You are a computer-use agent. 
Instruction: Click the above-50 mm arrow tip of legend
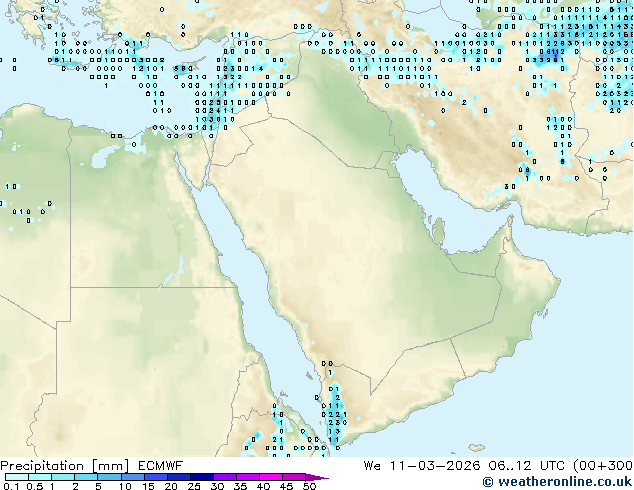[x=317, y=477]
